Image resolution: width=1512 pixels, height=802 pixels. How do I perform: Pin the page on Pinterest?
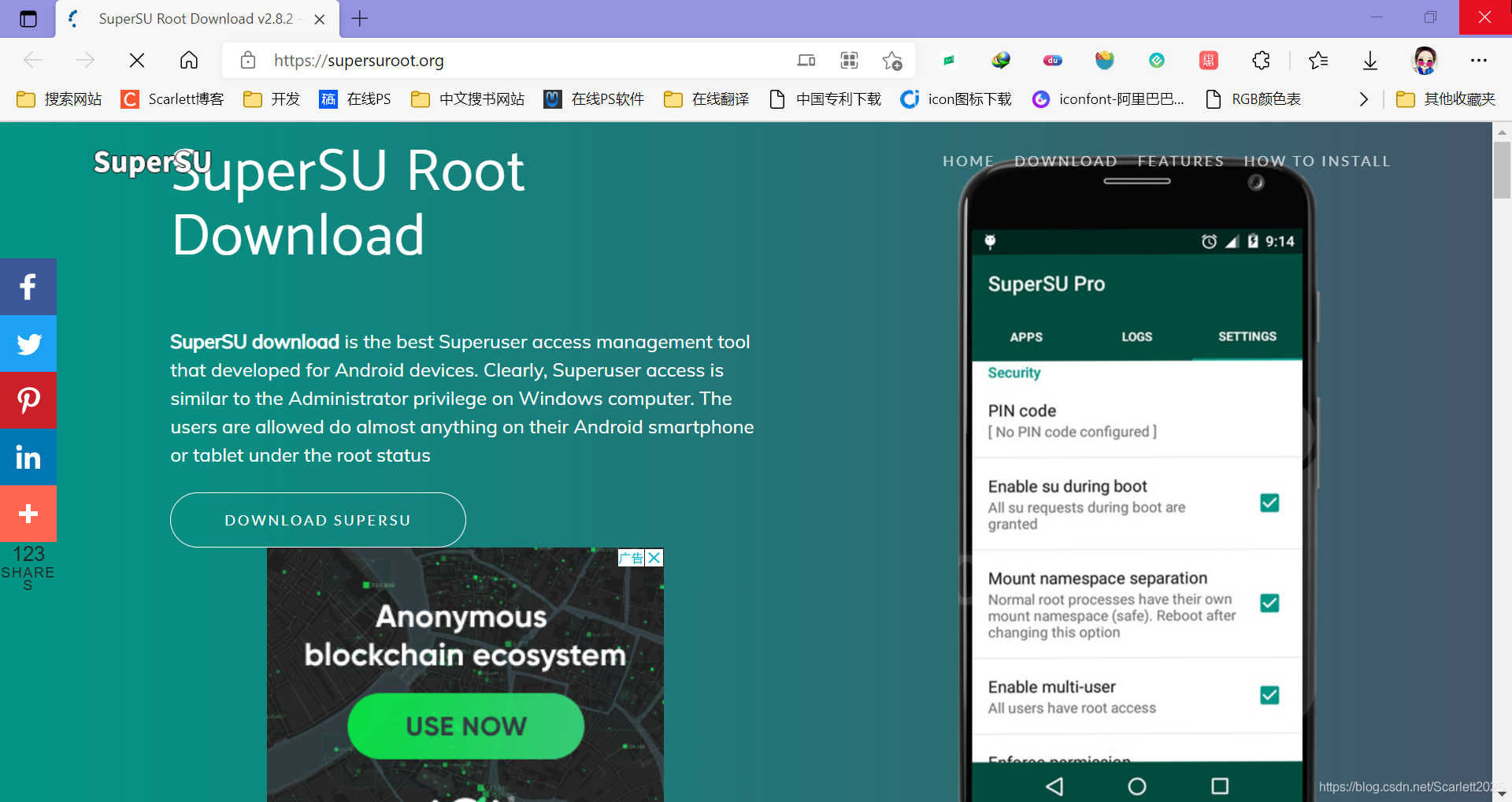pyautogui.click(x=28, y=400)
